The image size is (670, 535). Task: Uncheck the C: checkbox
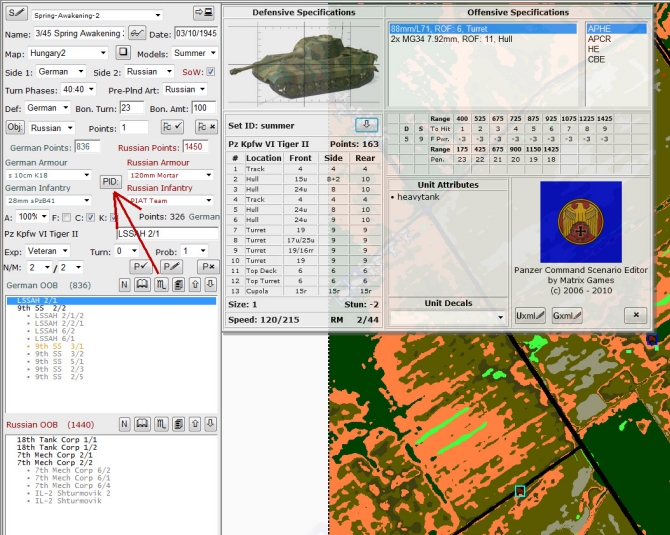(89, 217)
